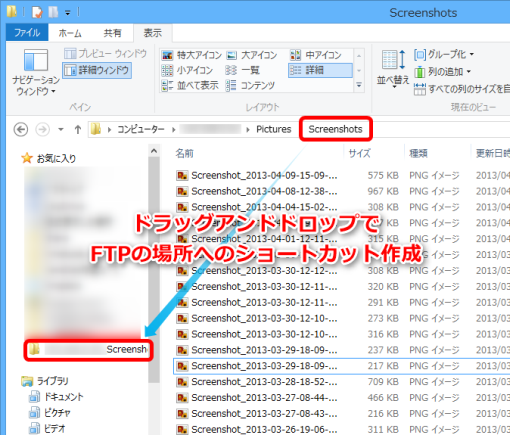This screenshot has width=510, height=435.
Task: Sort by the 名前 column header
Action: point(184,153)
